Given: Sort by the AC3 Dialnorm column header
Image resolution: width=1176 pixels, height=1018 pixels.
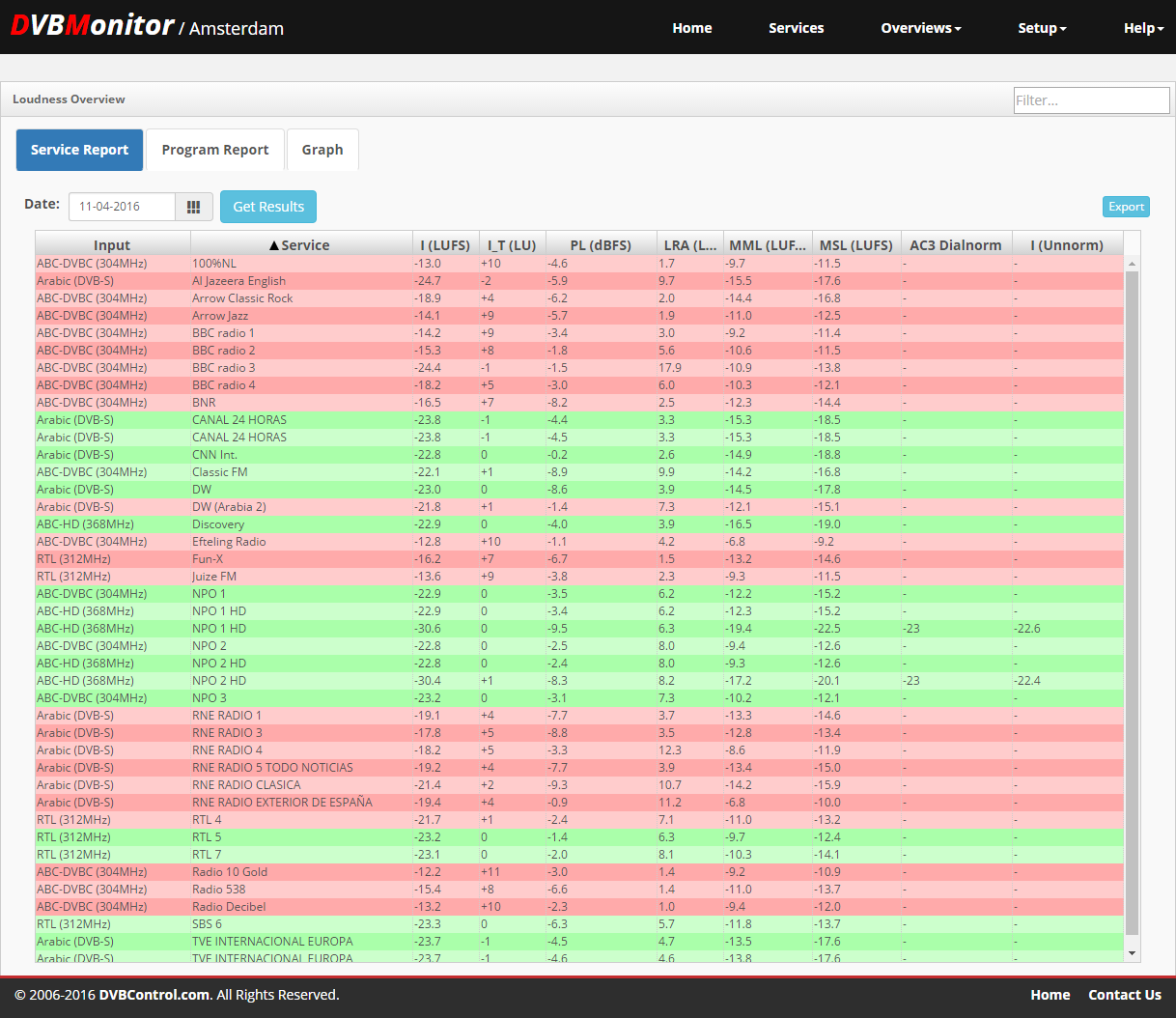Looking at the screenshot, I should pos(956,245).
